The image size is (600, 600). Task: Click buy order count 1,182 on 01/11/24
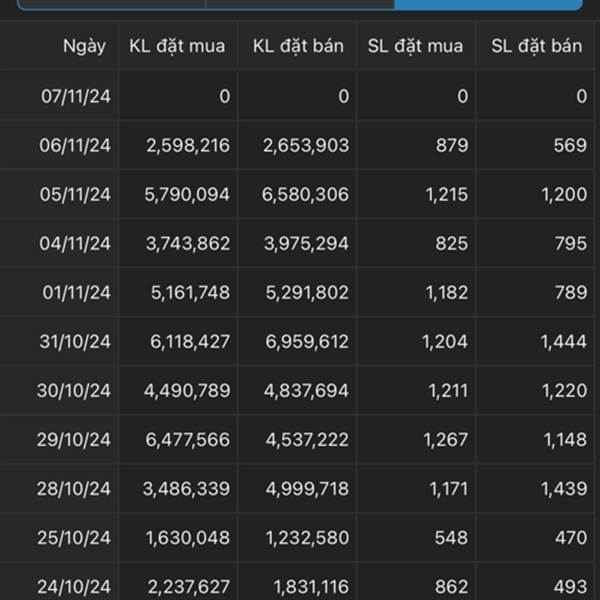(447, 292)
